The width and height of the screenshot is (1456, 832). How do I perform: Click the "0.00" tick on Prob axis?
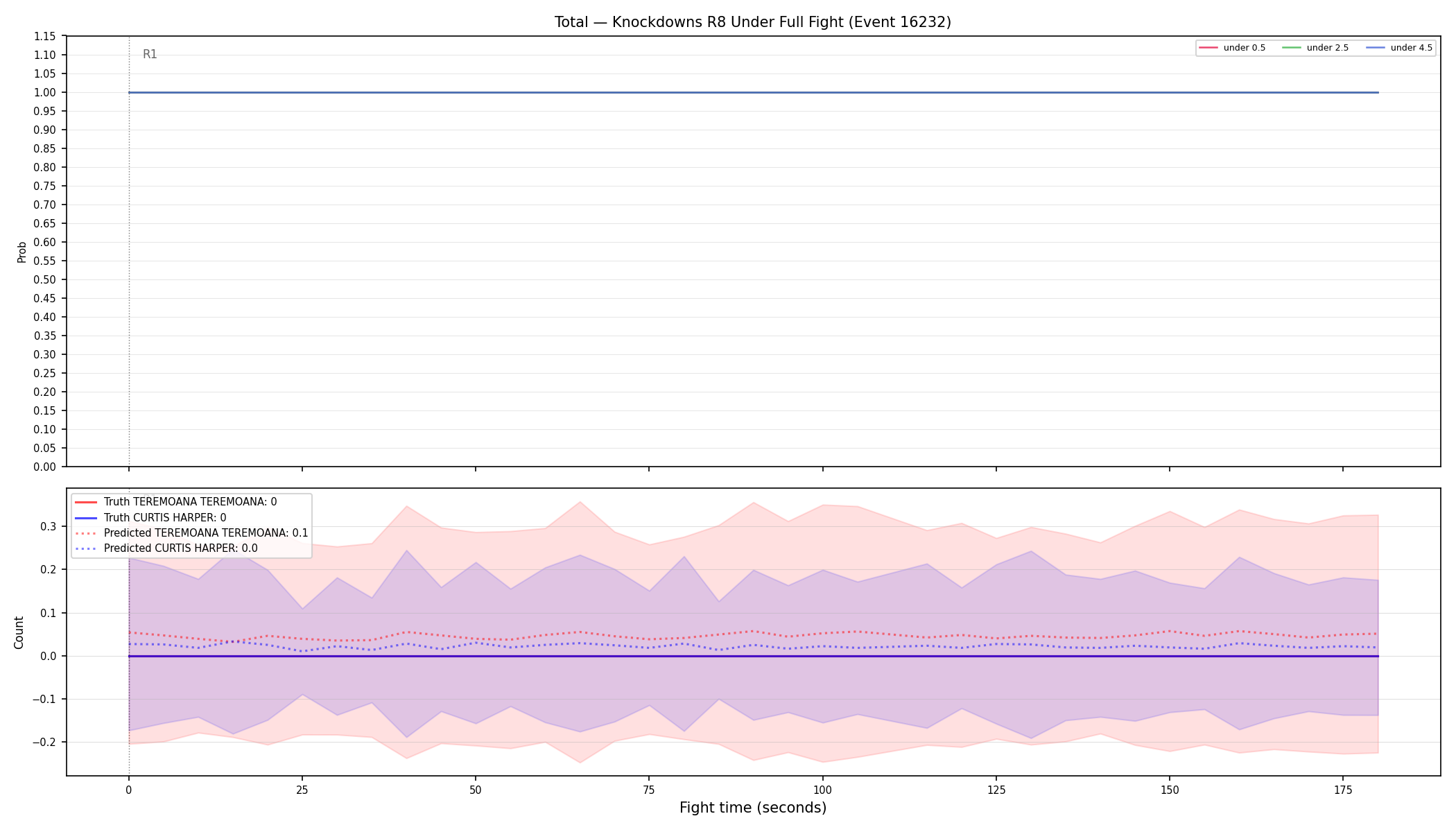pos(46,467)
